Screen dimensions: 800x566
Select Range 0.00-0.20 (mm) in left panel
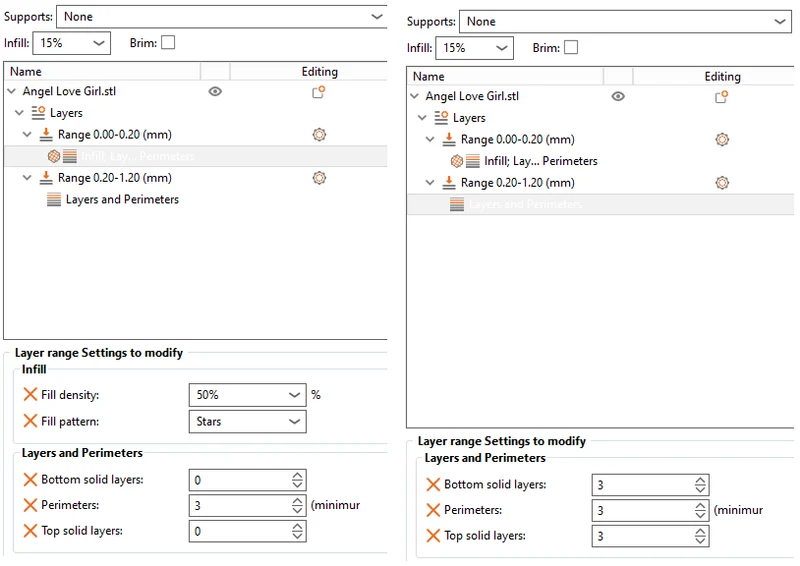(115, 135)
